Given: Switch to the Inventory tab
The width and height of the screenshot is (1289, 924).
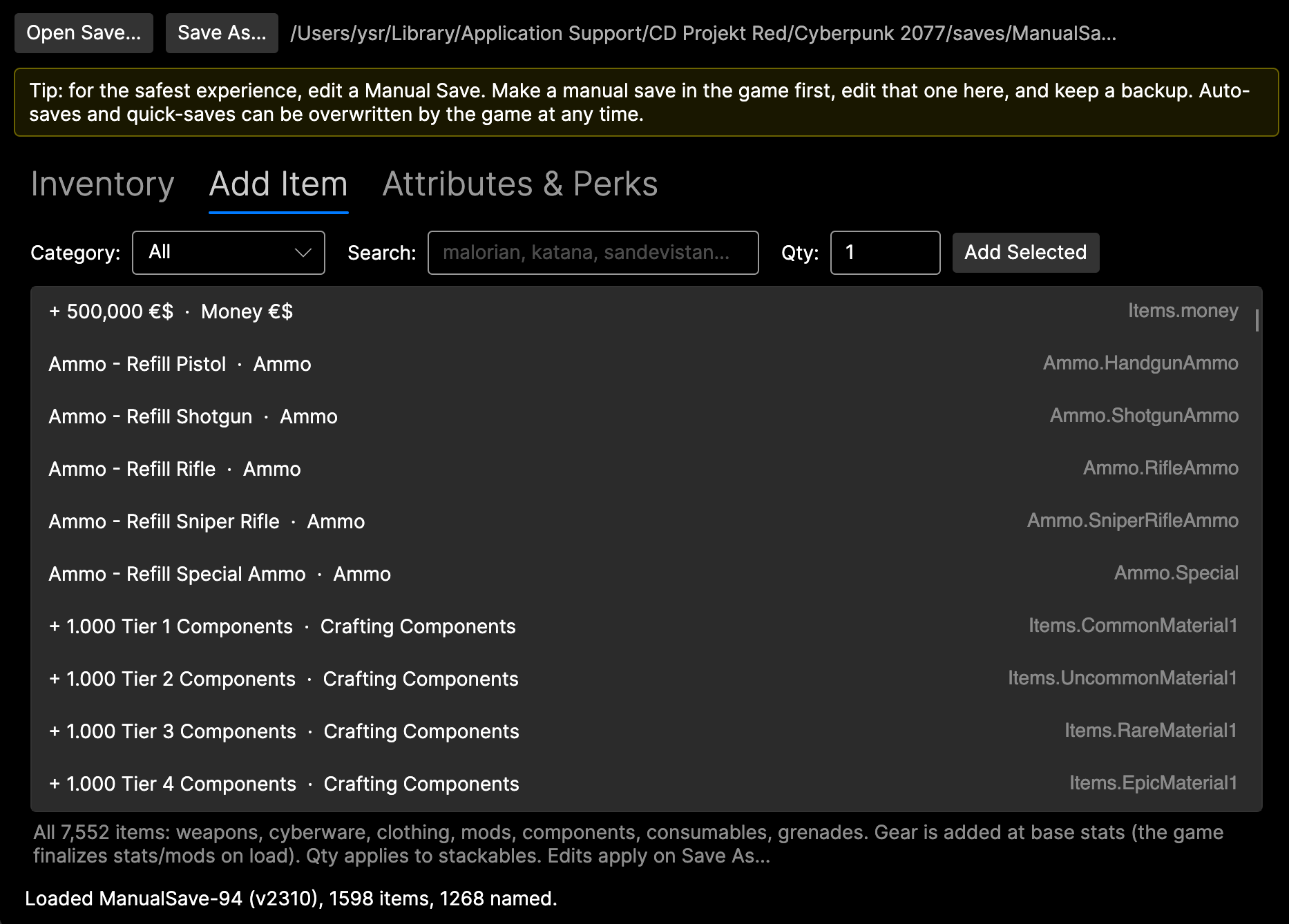Looking at the screenshot, I should (102, 184).
